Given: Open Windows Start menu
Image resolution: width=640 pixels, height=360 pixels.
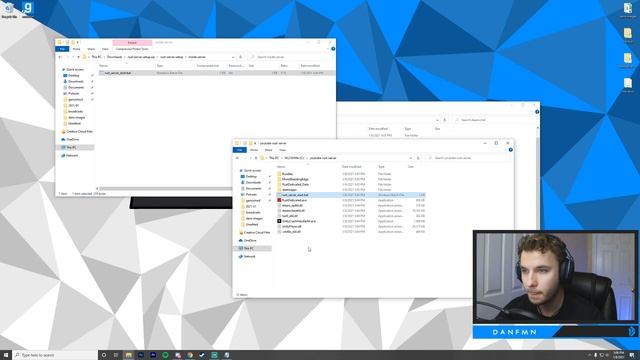Looking at the screenshot, I should (6, 355).
